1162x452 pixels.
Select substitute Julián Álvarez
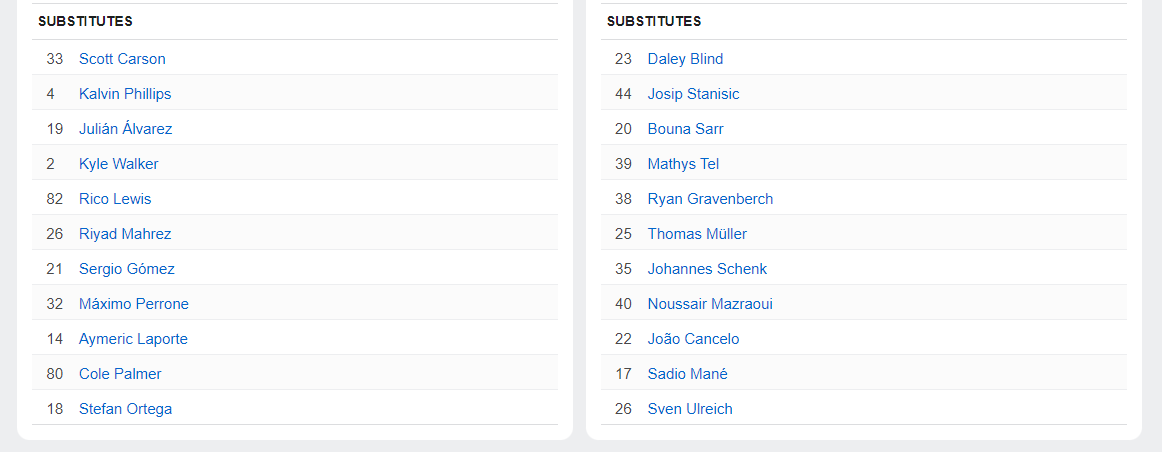[125, 129]
